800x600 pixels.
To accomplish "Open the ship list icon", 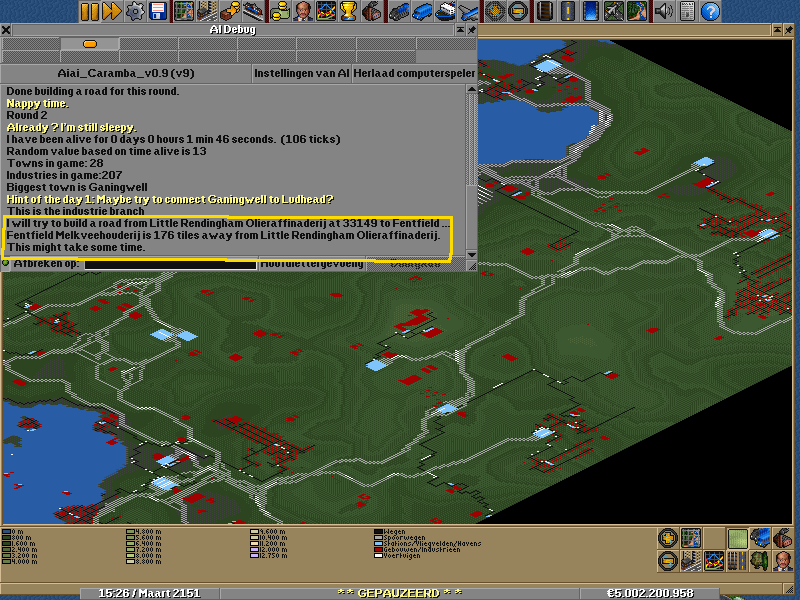I will click(445, 11).
